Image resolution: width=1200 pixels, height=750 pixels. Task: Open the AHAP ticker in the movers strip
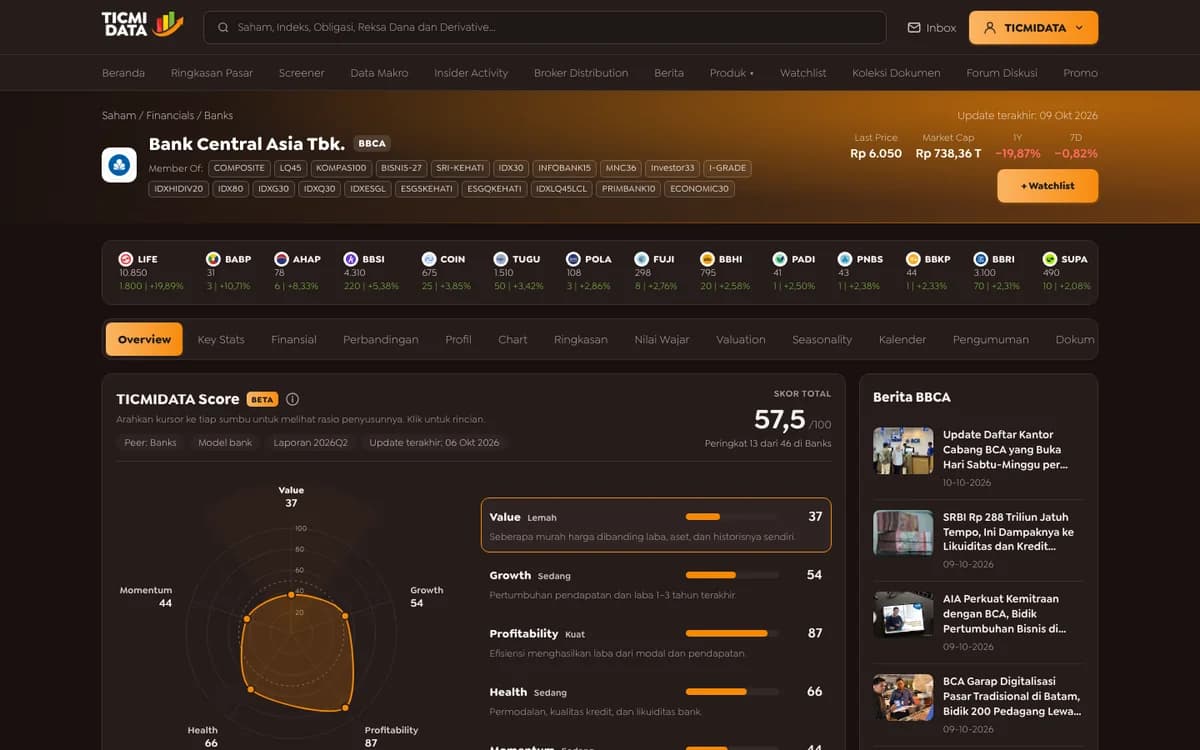click(297, 272)
